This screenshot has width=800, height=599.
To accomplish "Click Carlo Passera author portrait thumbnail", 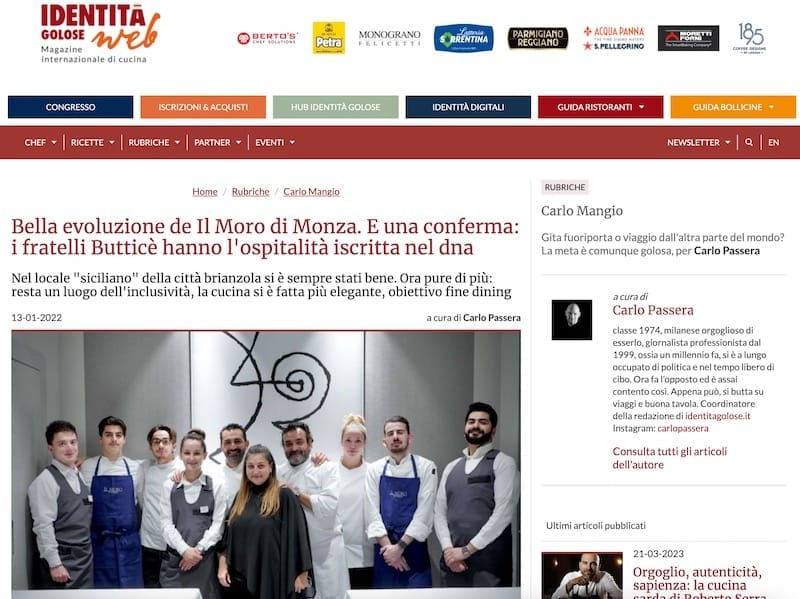I will click(572, 320).
